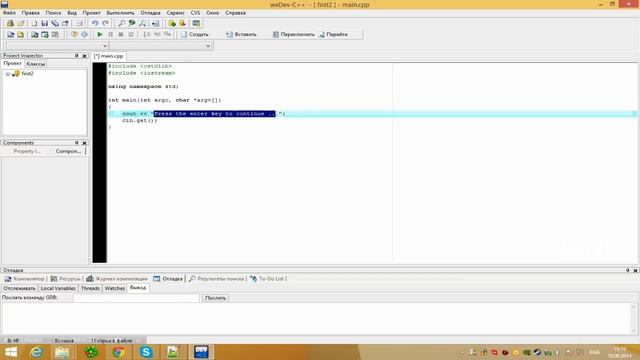
Task: Open the second wider toolbar combo box
Action: click(x=208, y=46)
